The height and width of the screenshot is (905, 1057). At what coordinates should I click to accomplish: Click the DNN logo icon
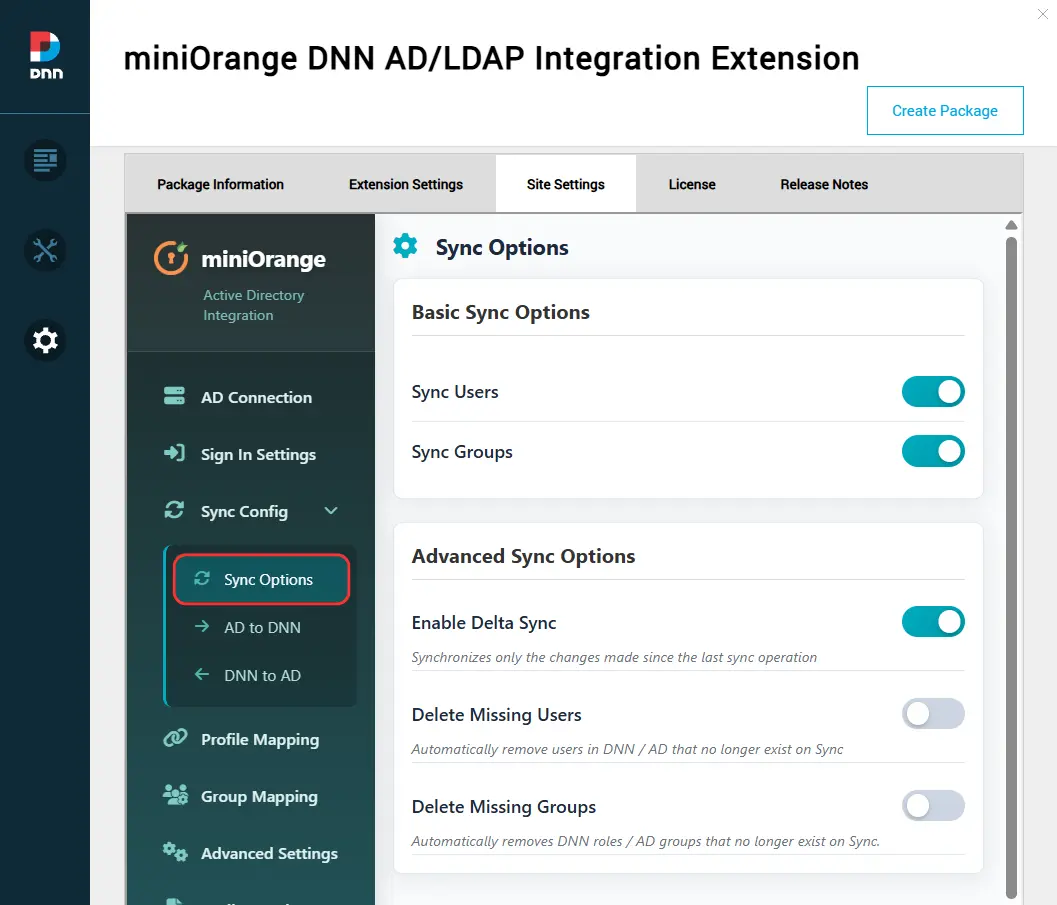[45, 55]
